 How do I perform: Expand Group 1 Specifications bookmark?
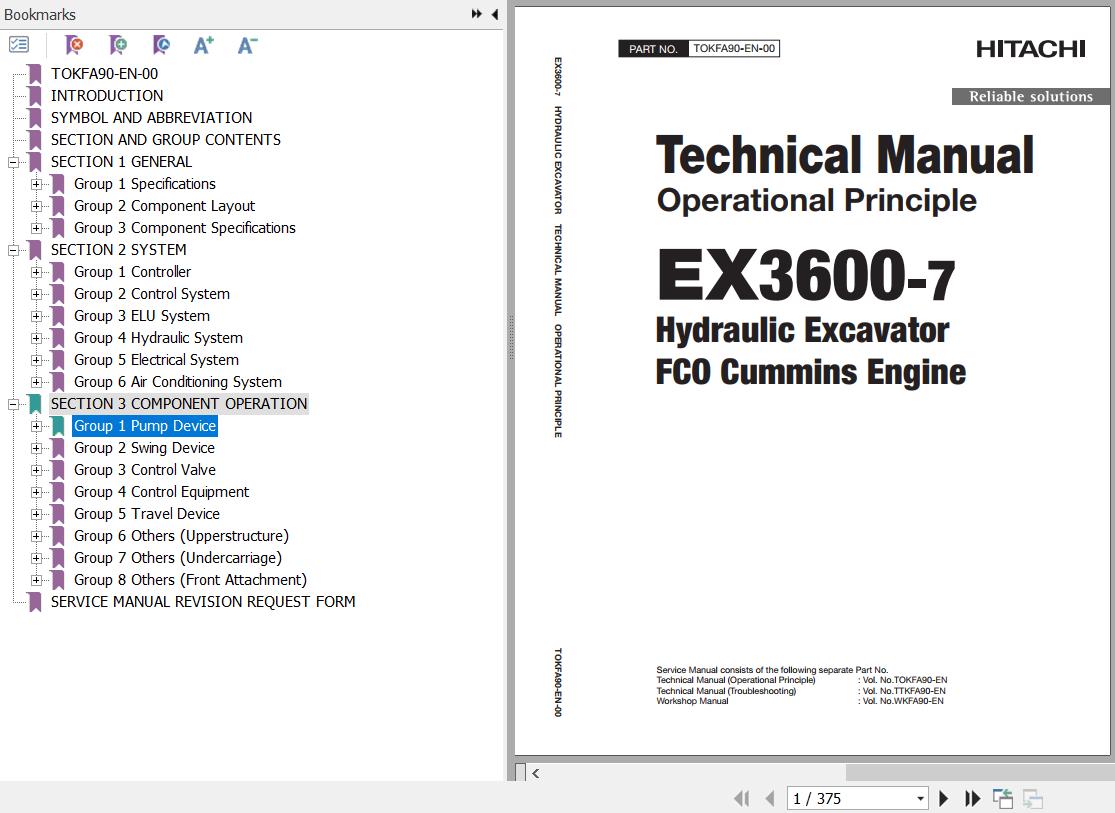coord(36,184)
